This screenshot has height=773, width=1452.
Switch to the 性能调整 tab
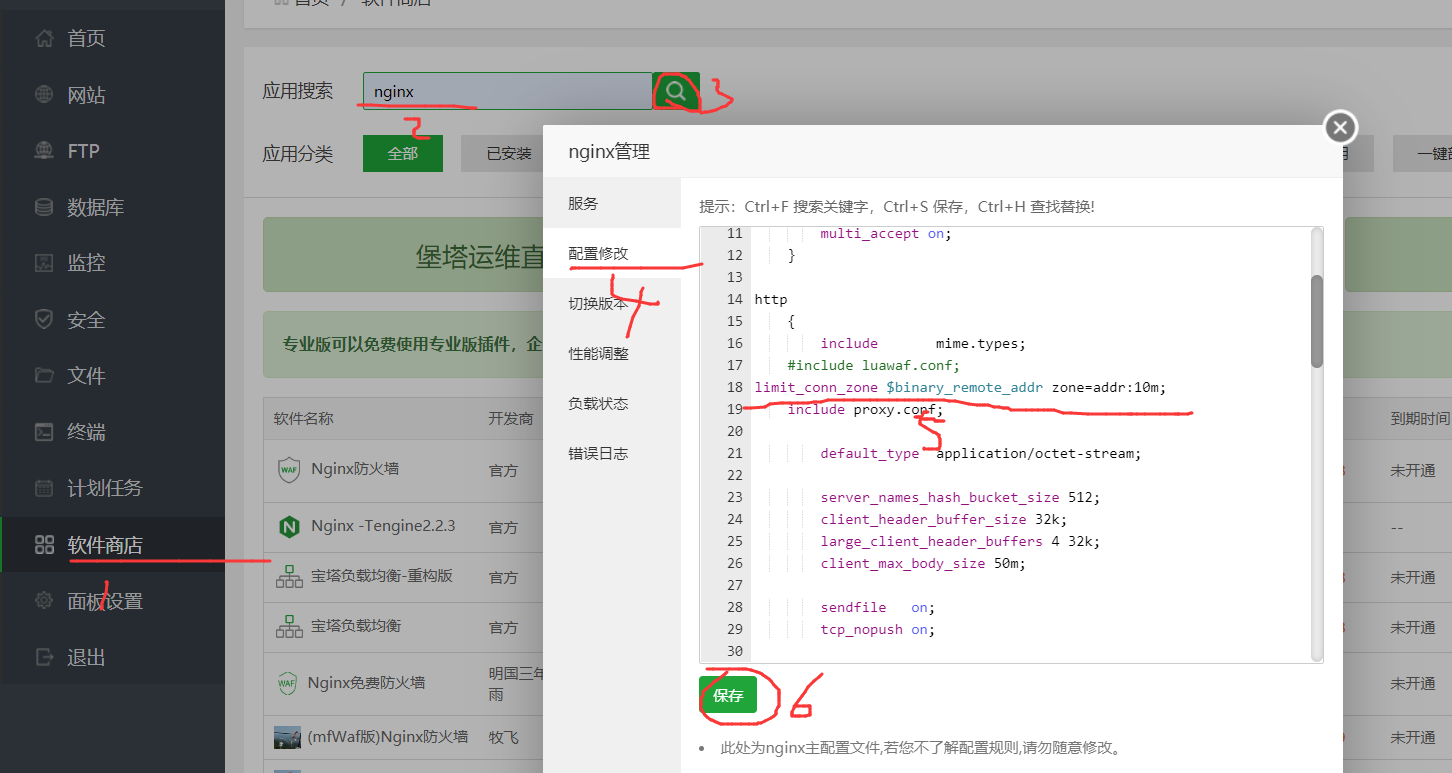pyautogui.click(x=612, y=353)
